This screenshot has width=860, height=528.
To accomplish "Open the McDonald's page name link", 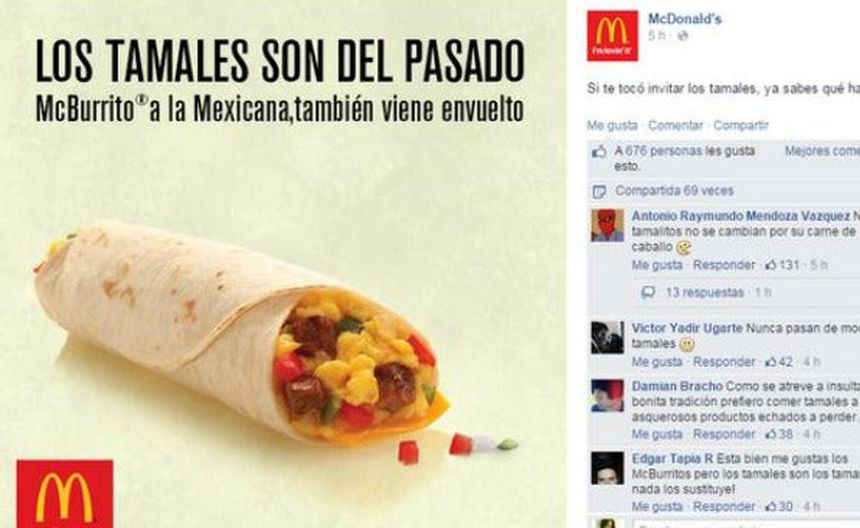I will click(x=684, y=19).
